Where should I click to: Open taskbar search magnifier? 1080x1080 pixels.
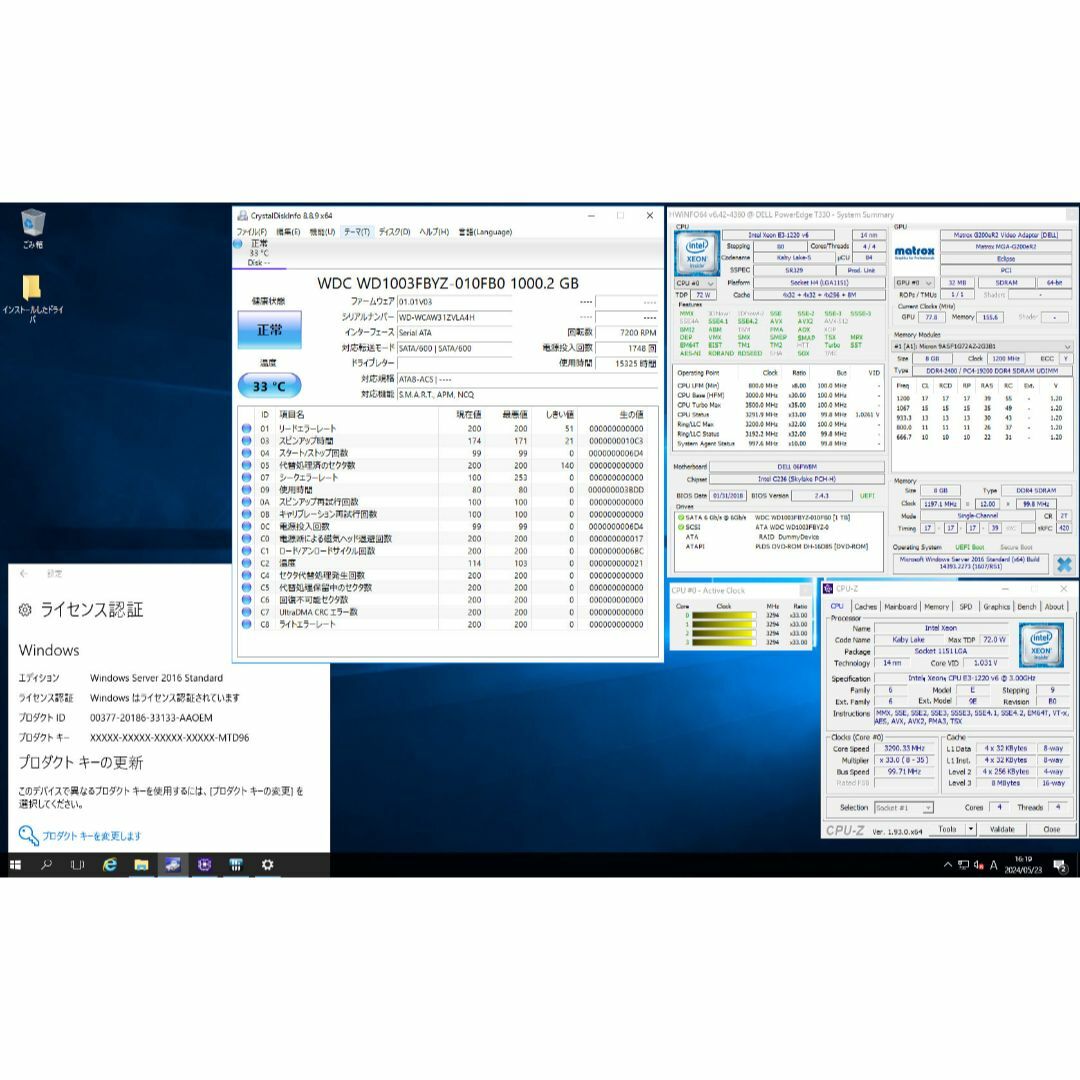click(x=46, y=864)
